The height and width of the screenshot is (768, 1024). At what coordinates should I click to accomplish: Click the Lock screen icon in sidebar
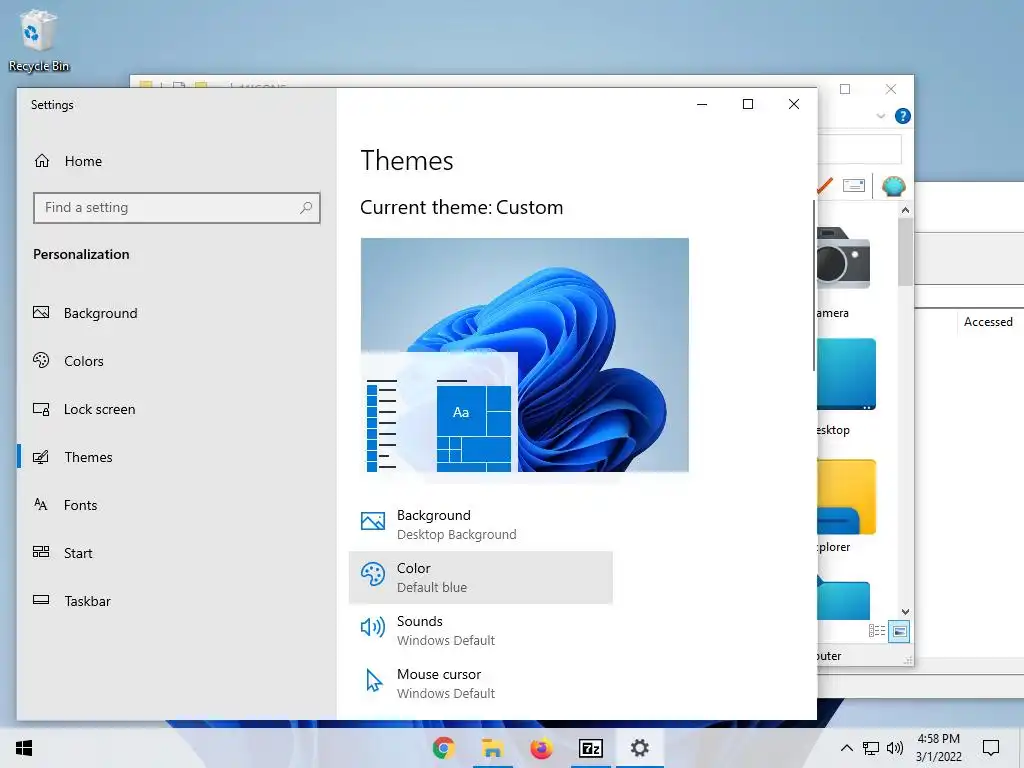pyautogui.click(x=41, y=409)
